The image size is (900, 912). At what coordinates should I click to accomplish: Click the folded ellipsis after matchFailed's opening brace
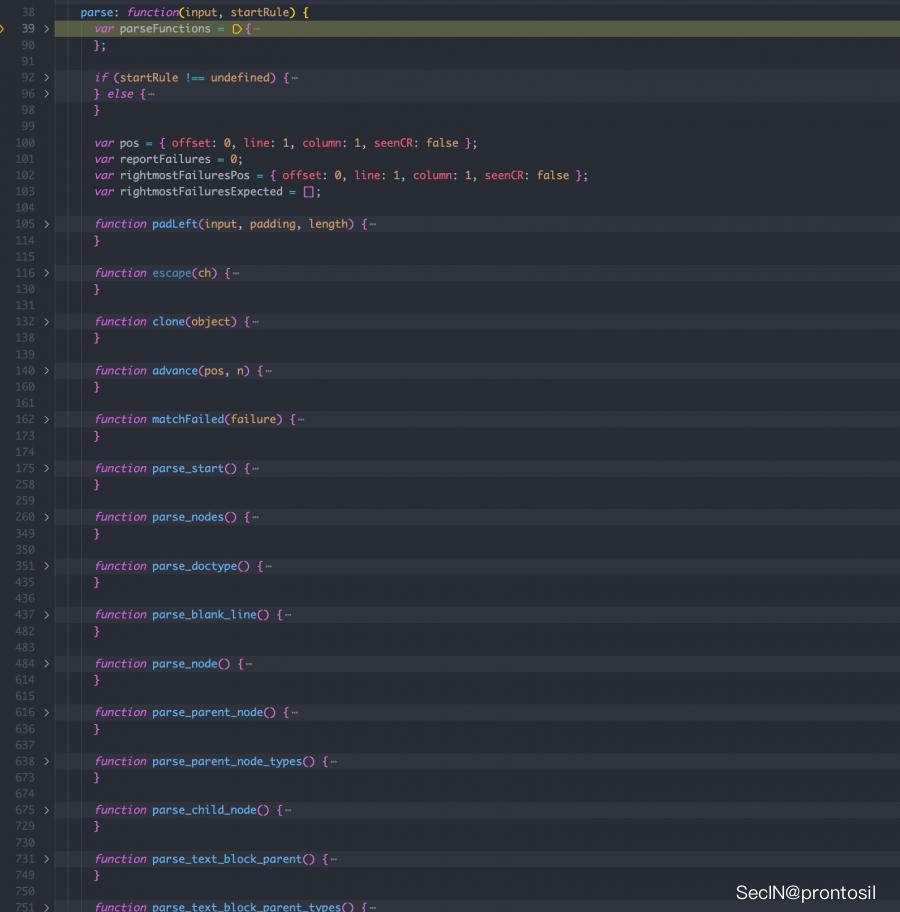click(x=301, y=420)
